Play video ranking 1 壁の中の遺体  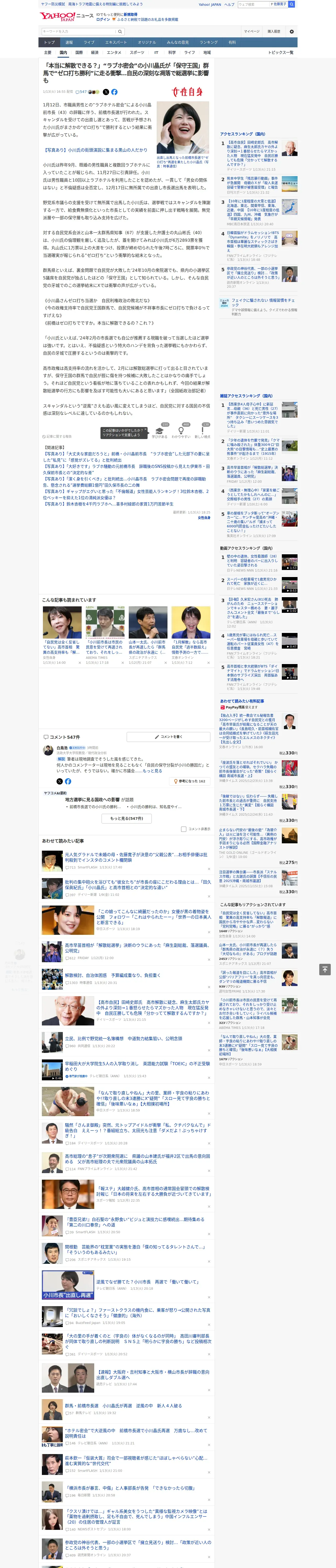coord(289,562)
